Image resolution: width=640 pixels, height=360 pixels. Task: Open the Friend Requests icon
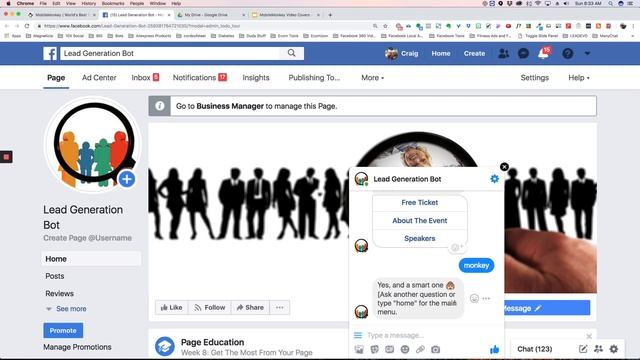tap(504, 53)
